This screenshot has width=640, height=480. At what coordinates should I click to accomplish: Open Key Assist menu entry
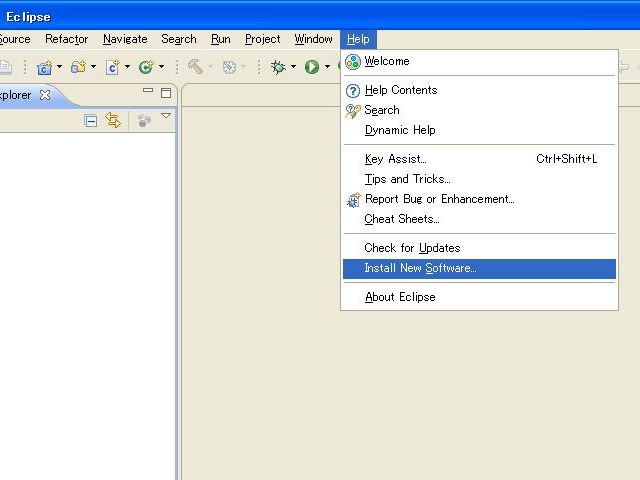pyautogui.click(x=479, y=159)
